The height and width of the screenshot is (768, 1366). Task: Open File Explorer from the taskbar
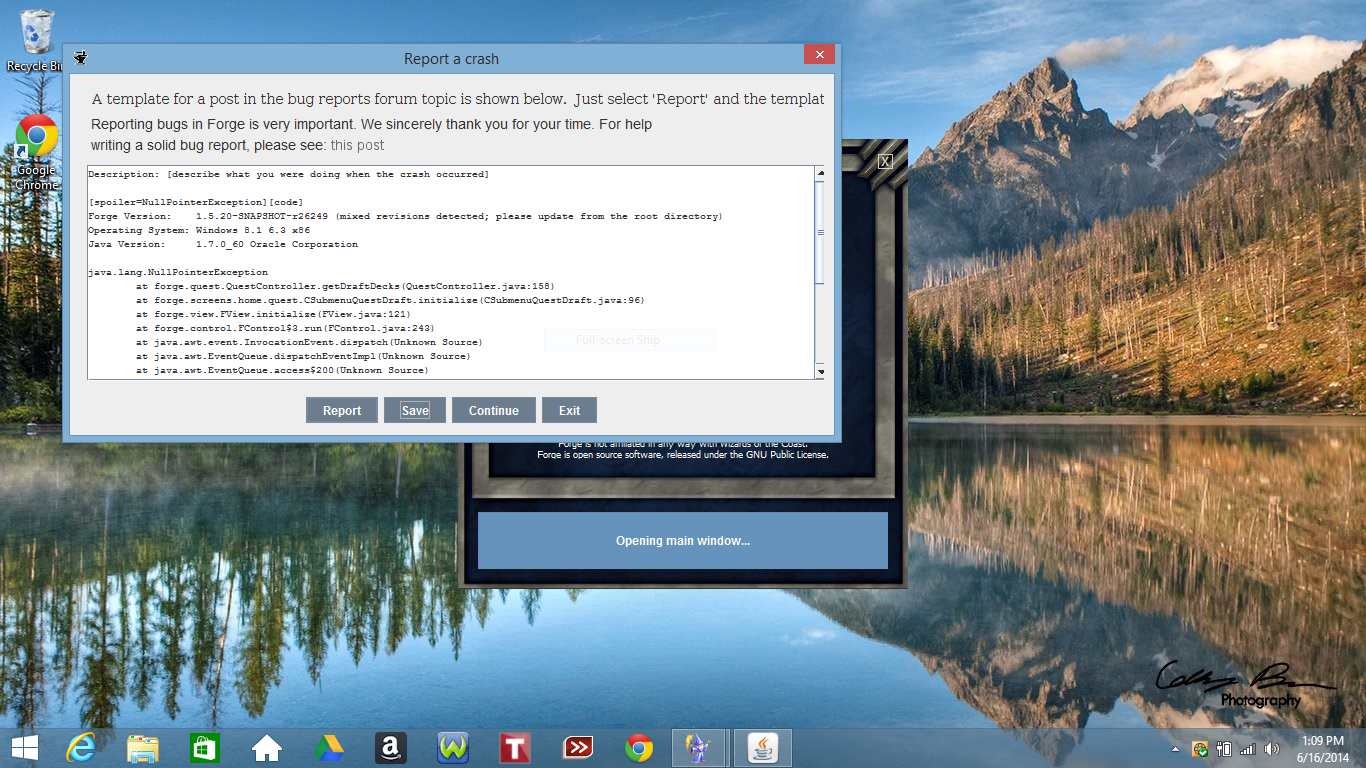click(x=143, y=748)
